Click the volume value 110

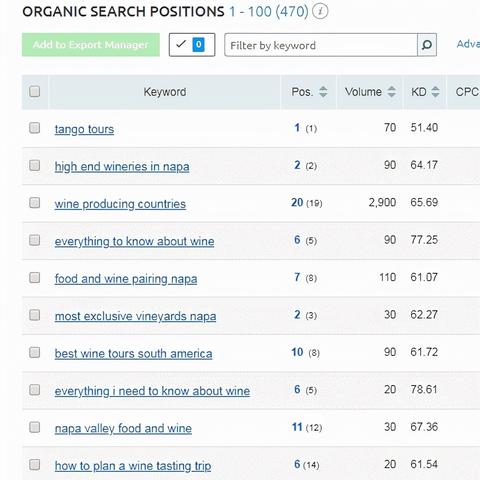click(x=388, y=277)
